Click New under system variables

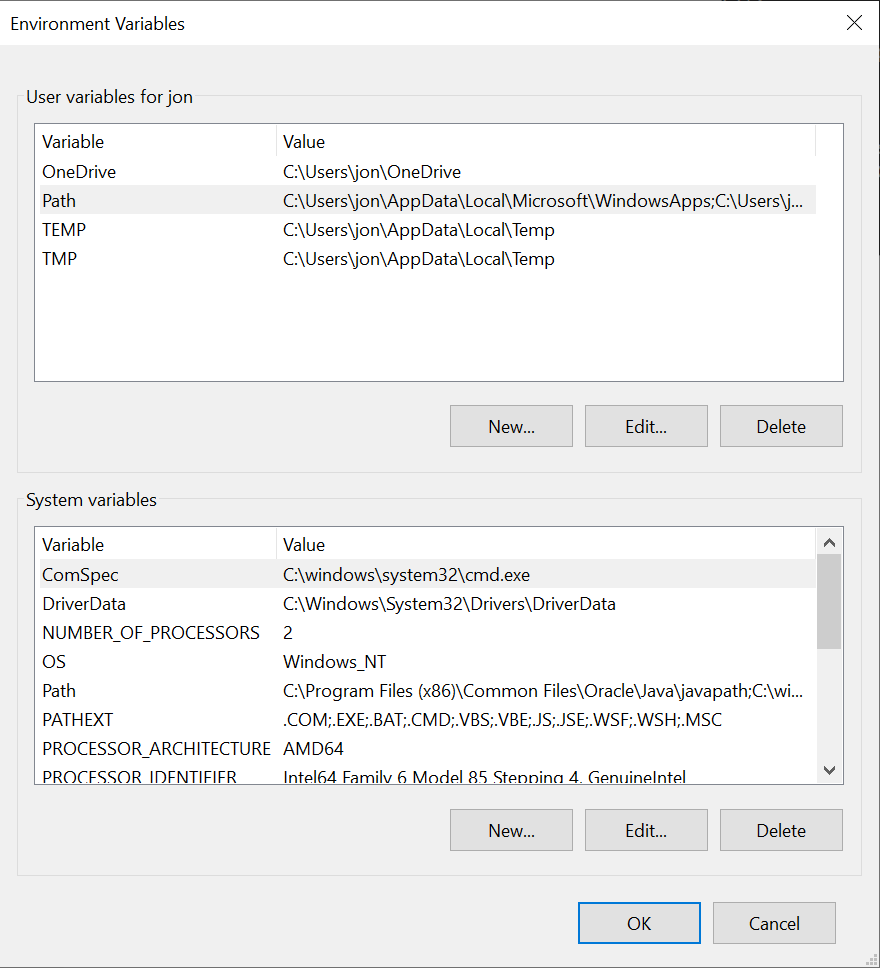(511, 830)
